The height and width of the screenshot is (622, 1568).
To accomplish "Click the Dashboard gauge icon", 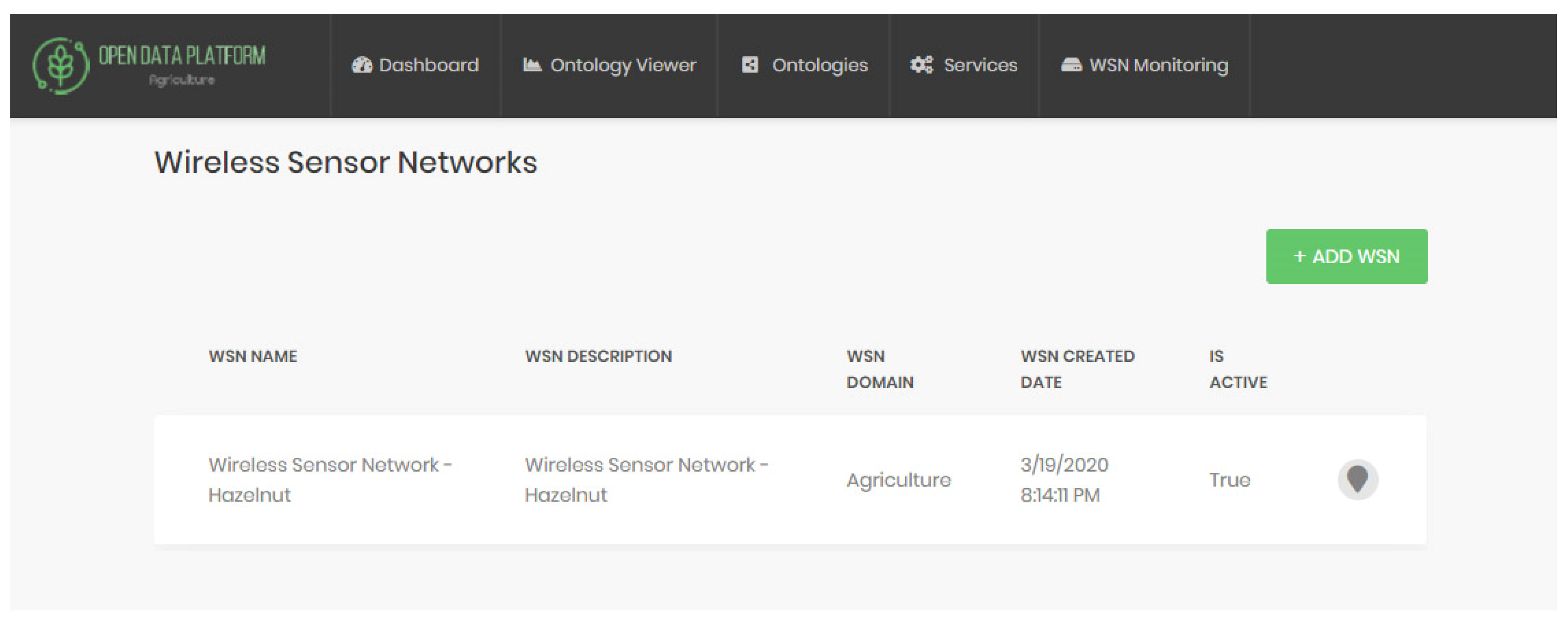I will point(362,65).
